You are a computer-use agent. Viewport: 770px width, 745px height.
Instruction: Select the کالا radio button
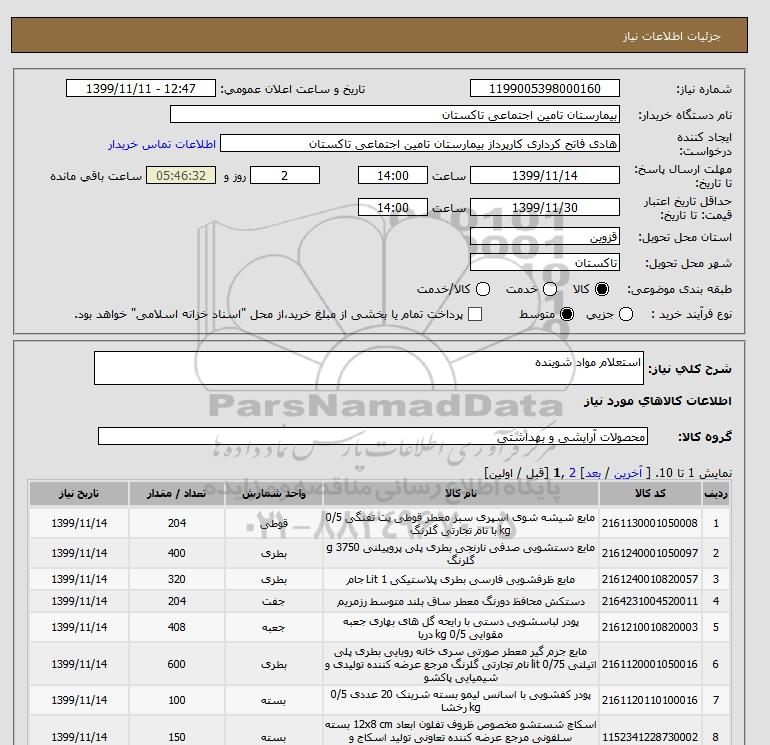tap(602, 289)
